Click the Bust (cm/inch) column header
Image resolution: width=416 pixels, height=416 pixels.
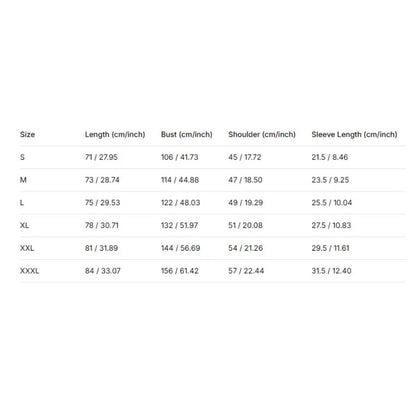pyautogui.click(x=187, y=135)
